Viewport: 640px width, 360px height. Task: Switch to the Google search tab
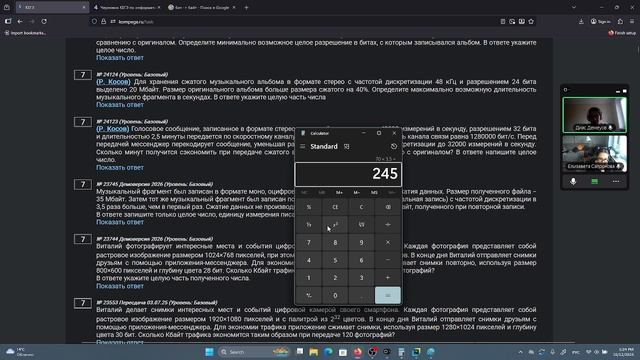202,7
